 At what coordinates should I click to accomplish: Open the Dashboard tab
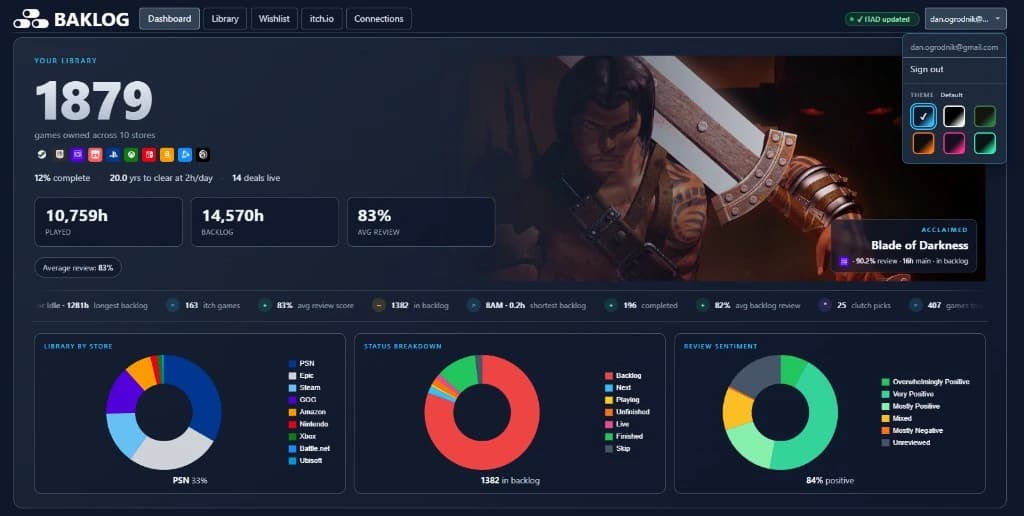pyautogui.click(x=169, y=19)
